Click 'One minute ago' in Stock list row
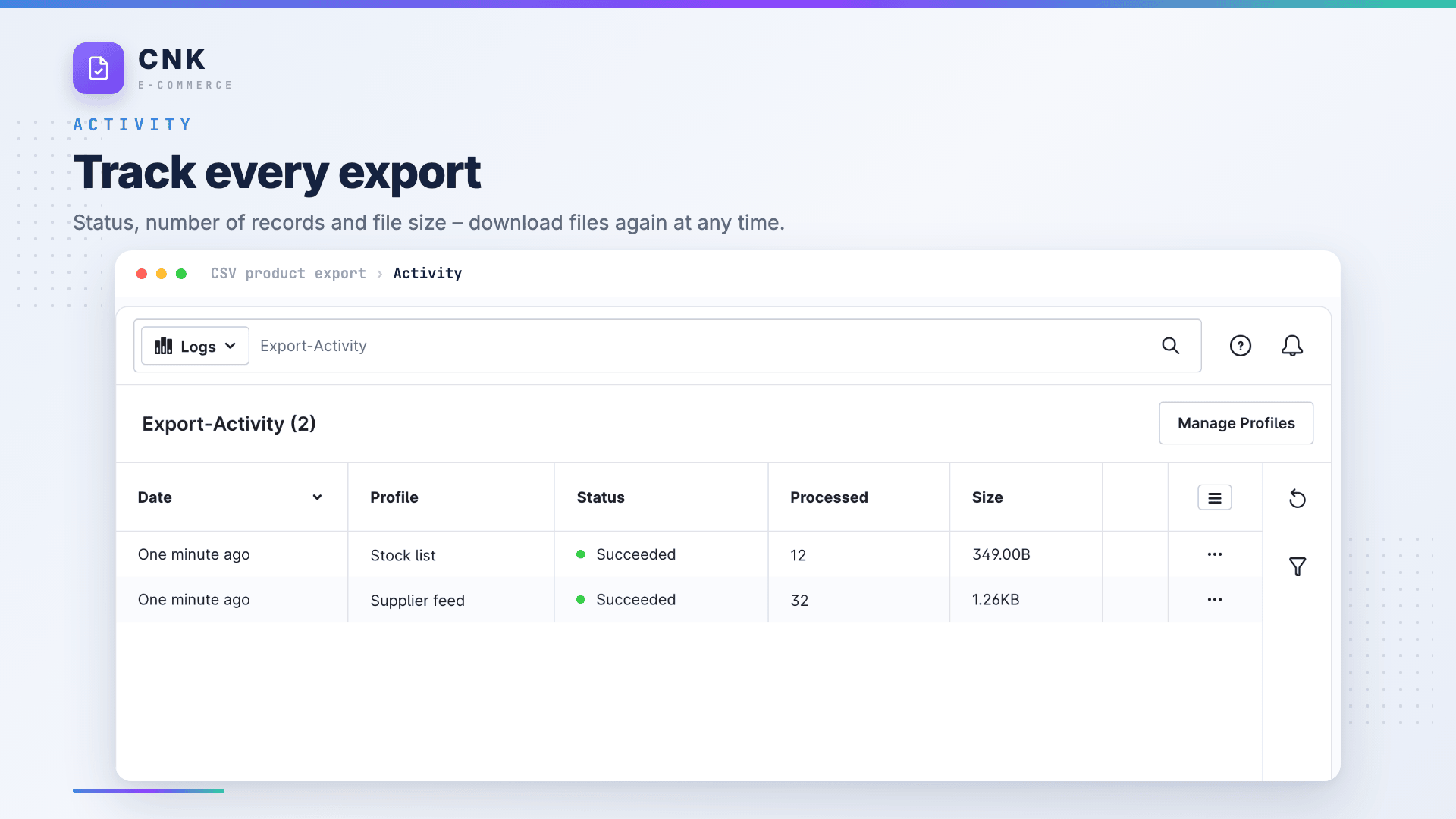1456x819 pixels. click(193, 554)
